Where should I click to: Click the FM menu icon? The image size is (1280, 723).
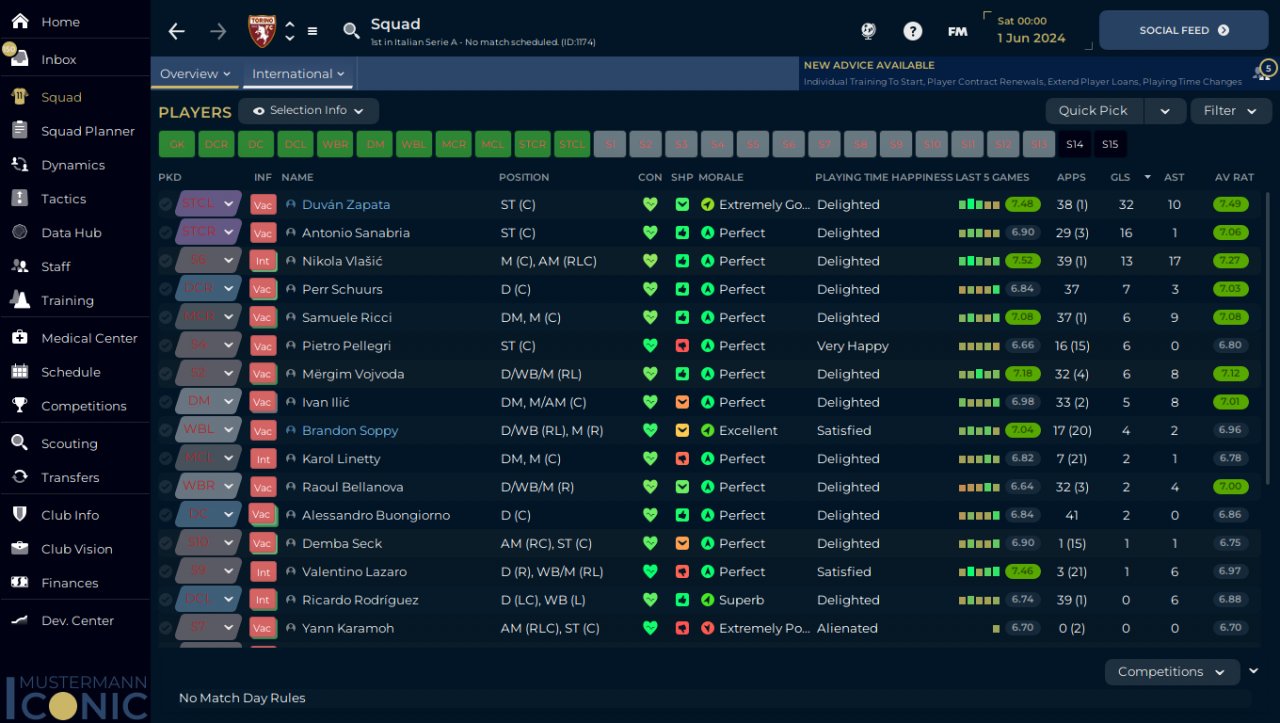(957, 31)
